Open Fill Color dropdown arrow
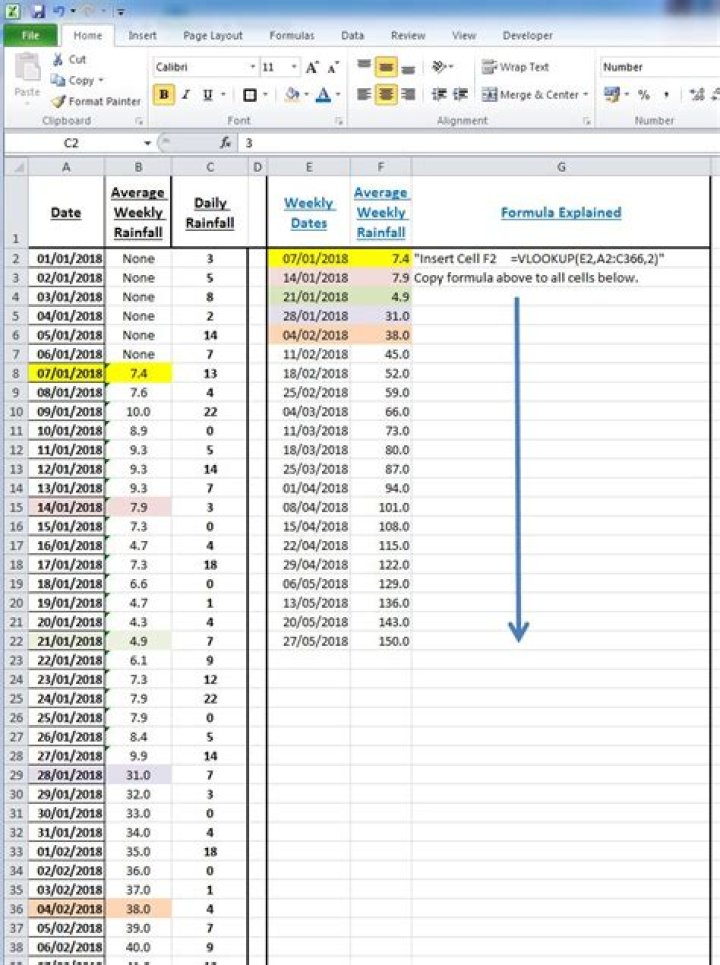Screen dimensions: 720x965 306,95
